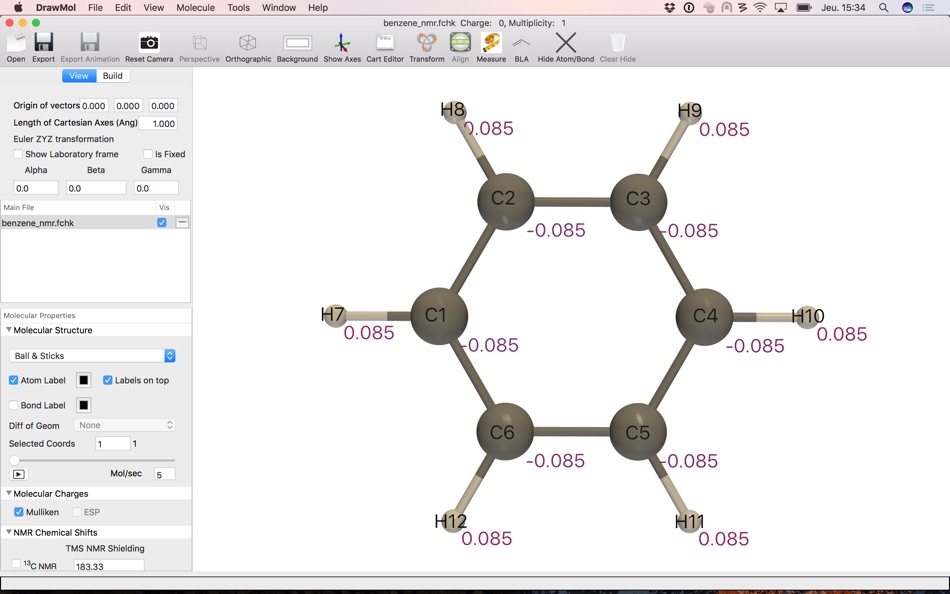
Task: Enable the 13C NMR checkbox
Action: click(16, 564)
